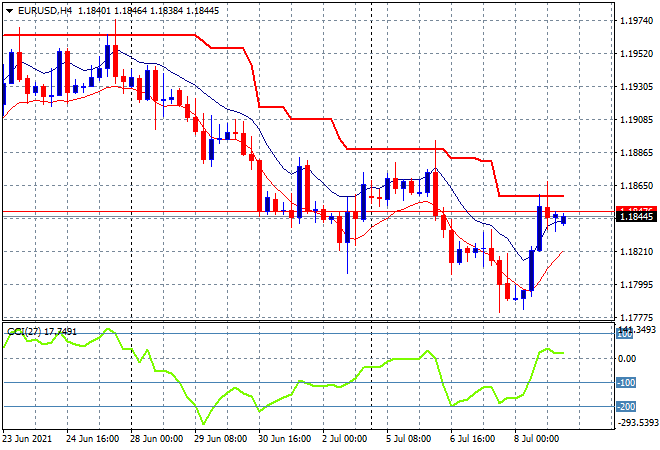Click price scale value 1.18210

(637, 252)
